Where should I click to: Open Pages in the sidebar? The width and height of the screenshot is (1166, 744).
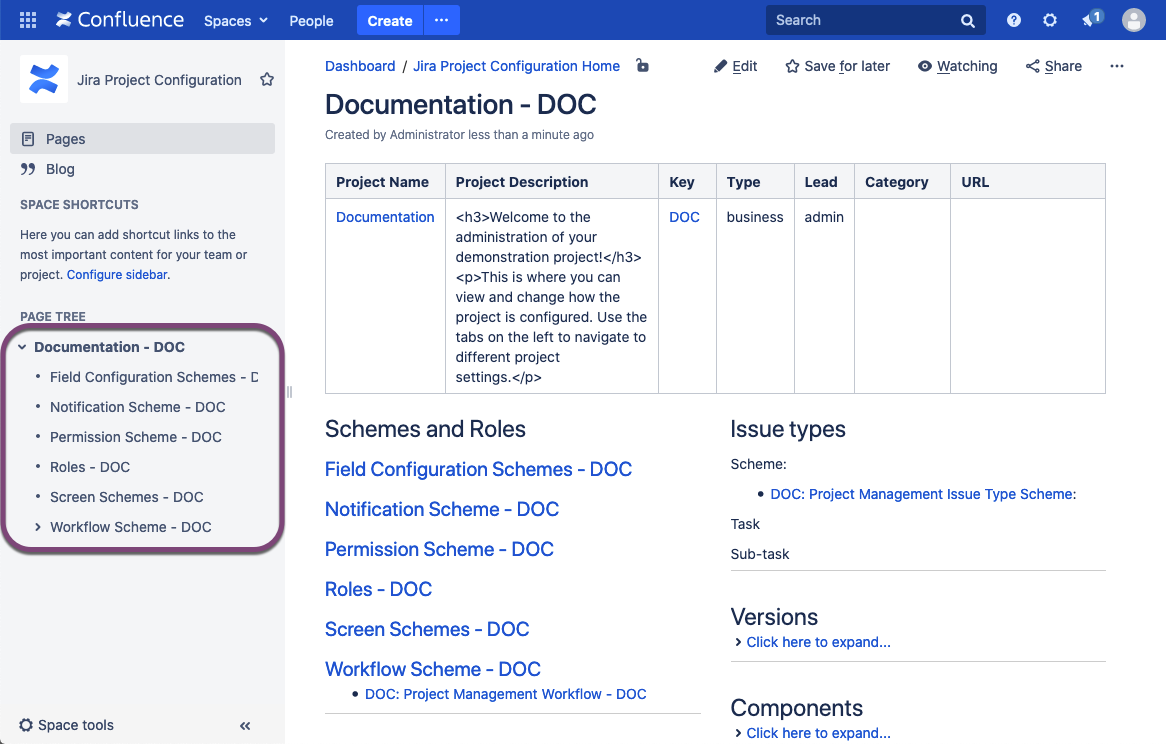(x=142, y=139)
